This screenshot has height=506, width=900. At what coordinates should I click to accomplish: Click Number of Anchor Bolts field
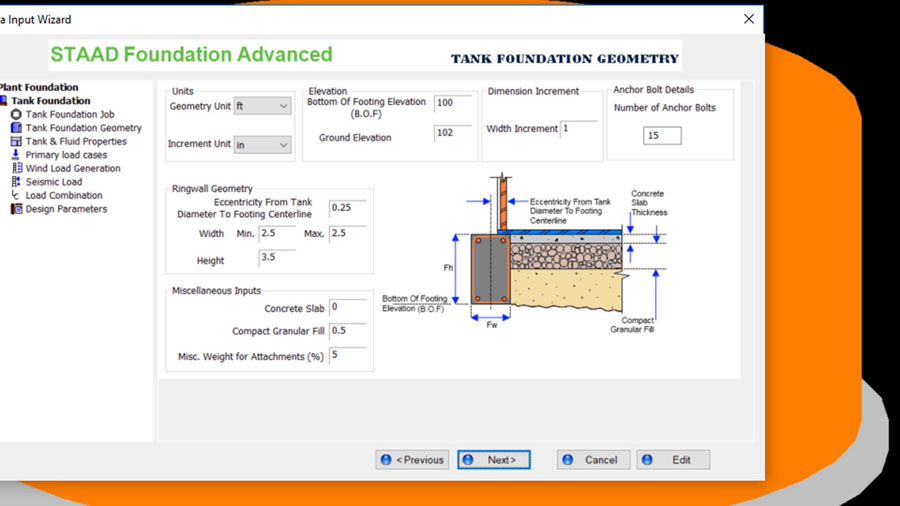(662, 136)
